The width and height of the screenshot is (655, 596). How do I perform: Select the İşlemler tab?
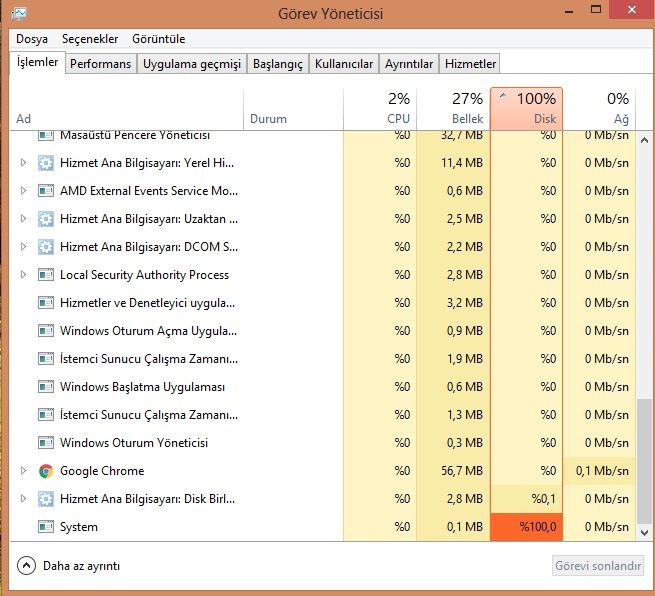pos(37,63)
